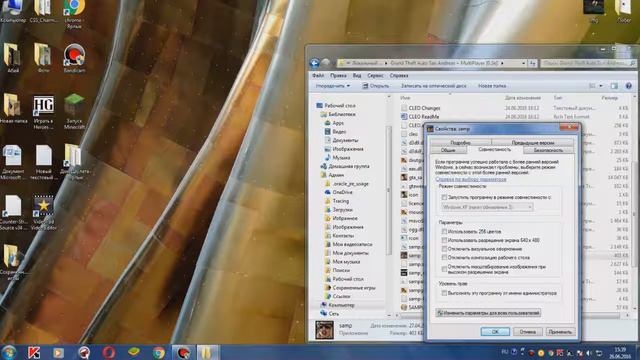Select Домашняя группа in navigation tree
640x360 pixels.
(x=345, y=166)
